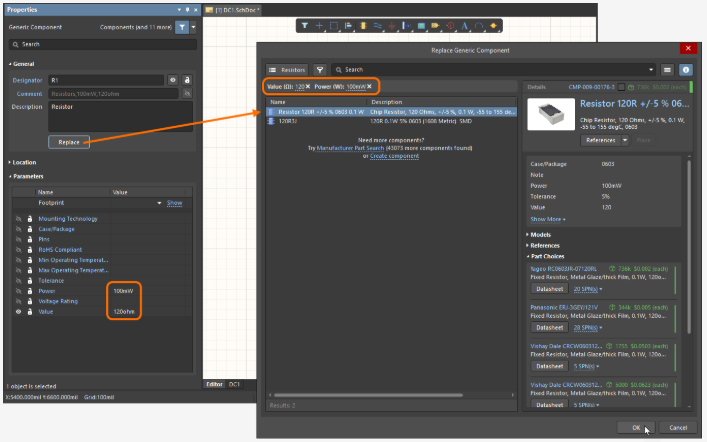Toggle the blue details info icon in the dialog
Image resolution: width=707 pixels, height=442 pixels.
tap(686, 69)
